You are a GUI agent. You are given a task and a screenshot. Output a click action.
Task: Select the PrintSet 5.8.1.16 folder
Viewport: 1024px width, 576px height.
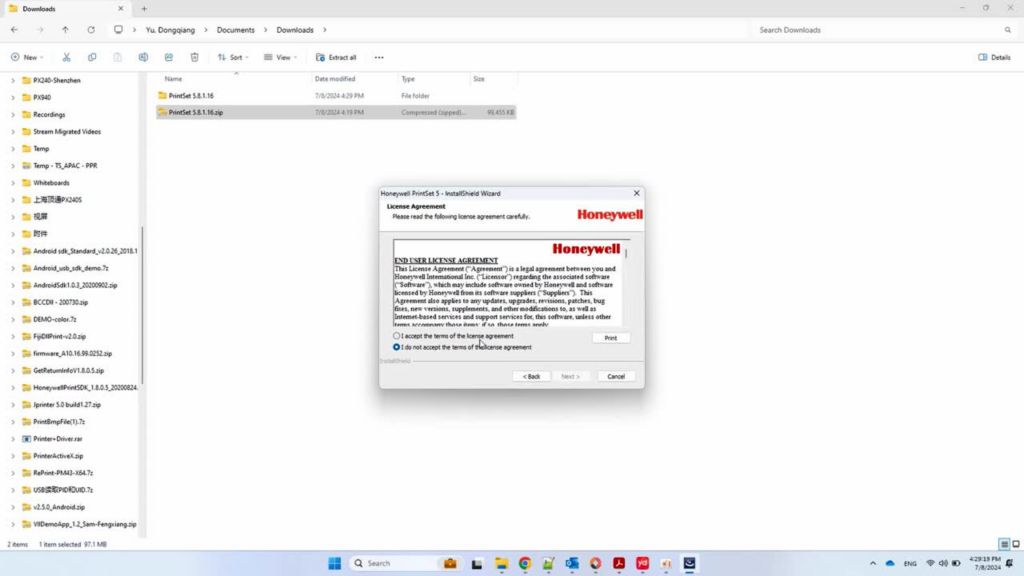tap(191, 95)
